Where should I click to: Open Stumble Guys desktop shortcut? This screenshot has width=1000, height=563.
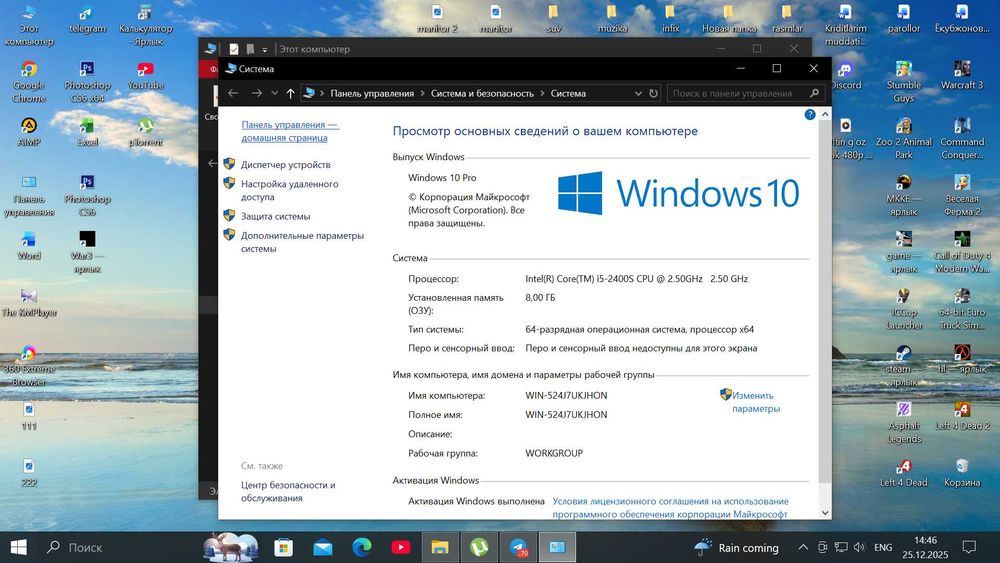pos(904,82)
